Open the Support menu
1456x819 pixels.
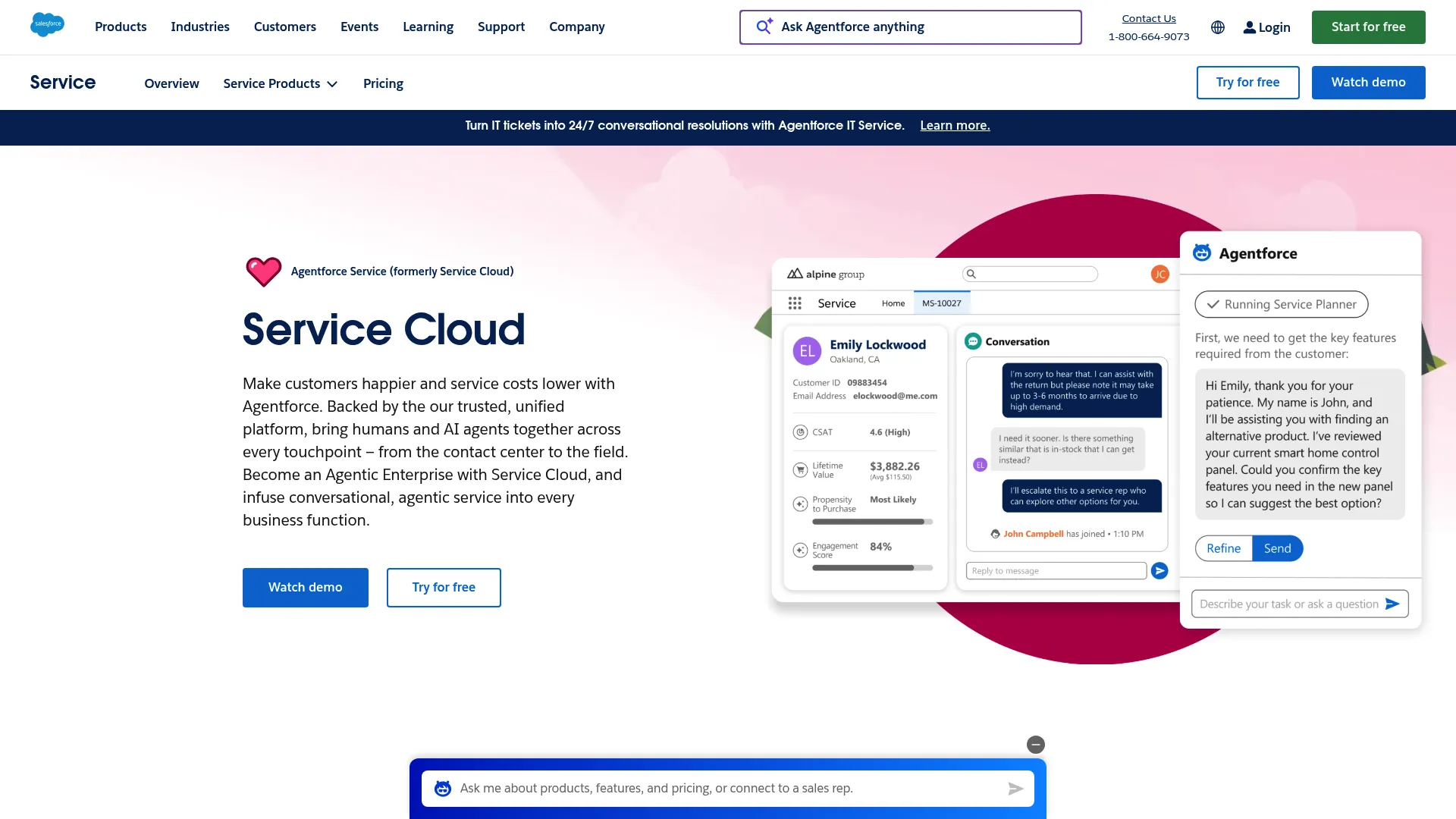500,27
